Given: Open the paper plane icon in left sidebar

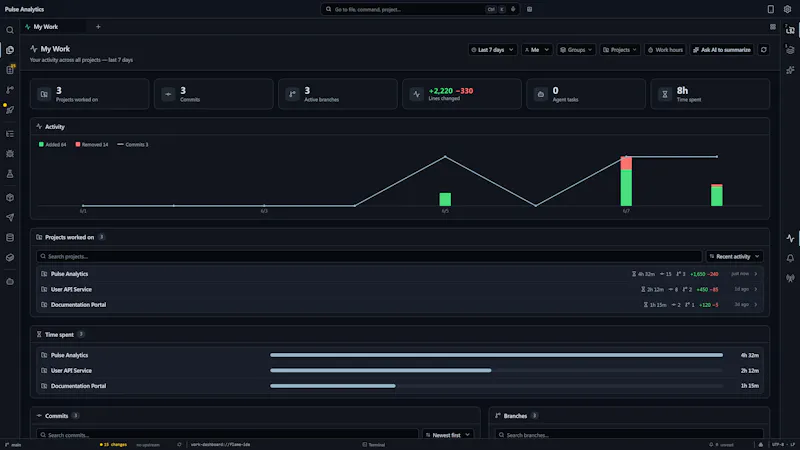Looking at the screenshot, I should click(x=10, y=217).
